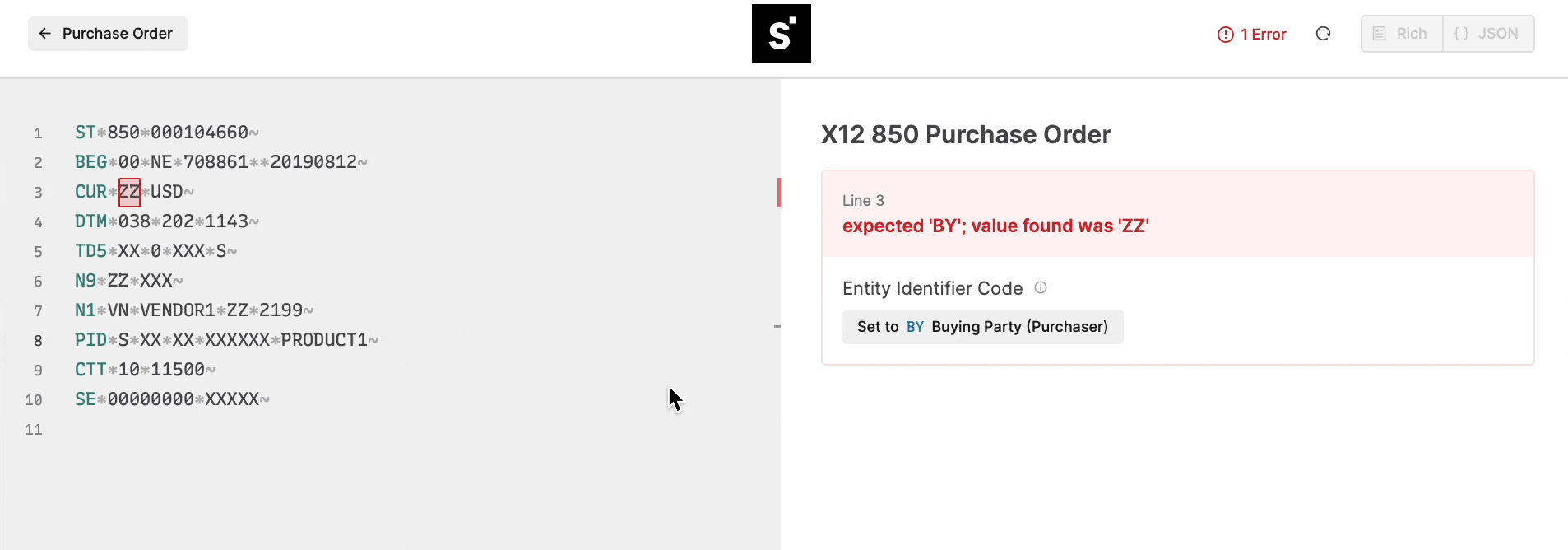
Task: Click the Stedi logo icon
Action: (x=781, y=34)
